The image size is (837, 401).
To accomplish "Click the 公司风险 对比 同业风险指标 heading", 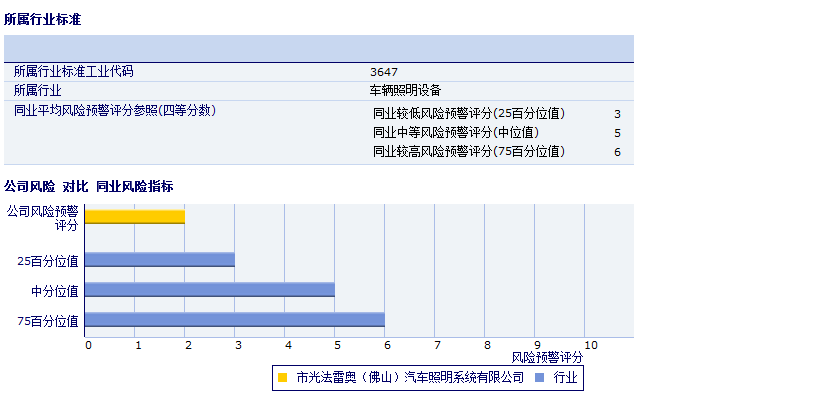I will [89, 187].
